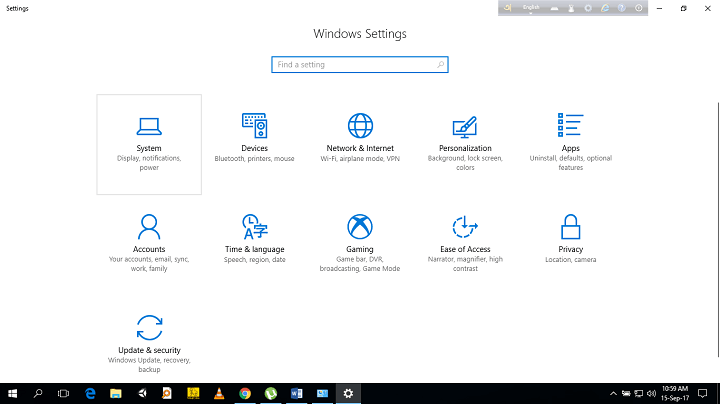Open the Action Center notifications icon
Screen dimensions: 720x404
(703, 393)
